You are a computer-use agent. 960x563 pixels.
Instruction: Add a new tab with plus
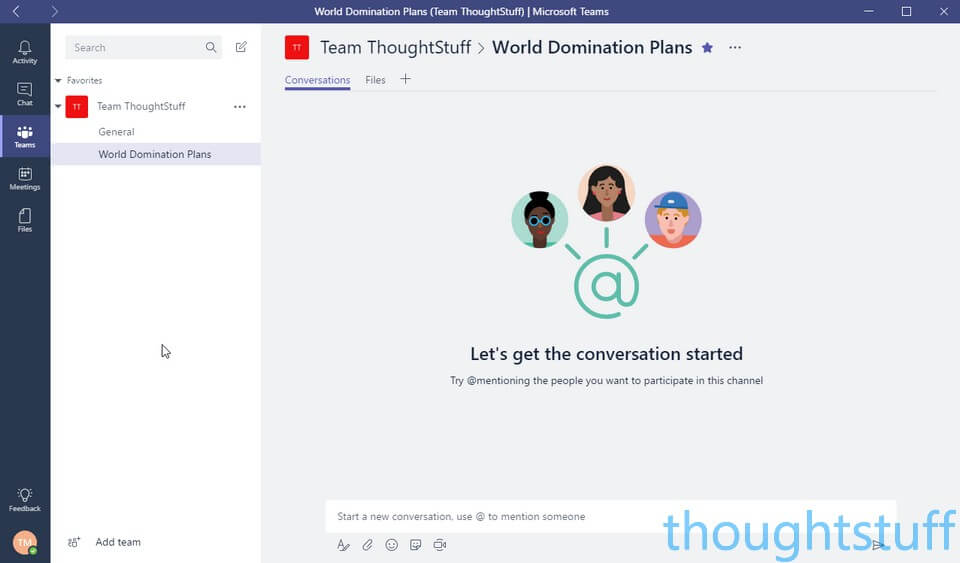[405, 79]
